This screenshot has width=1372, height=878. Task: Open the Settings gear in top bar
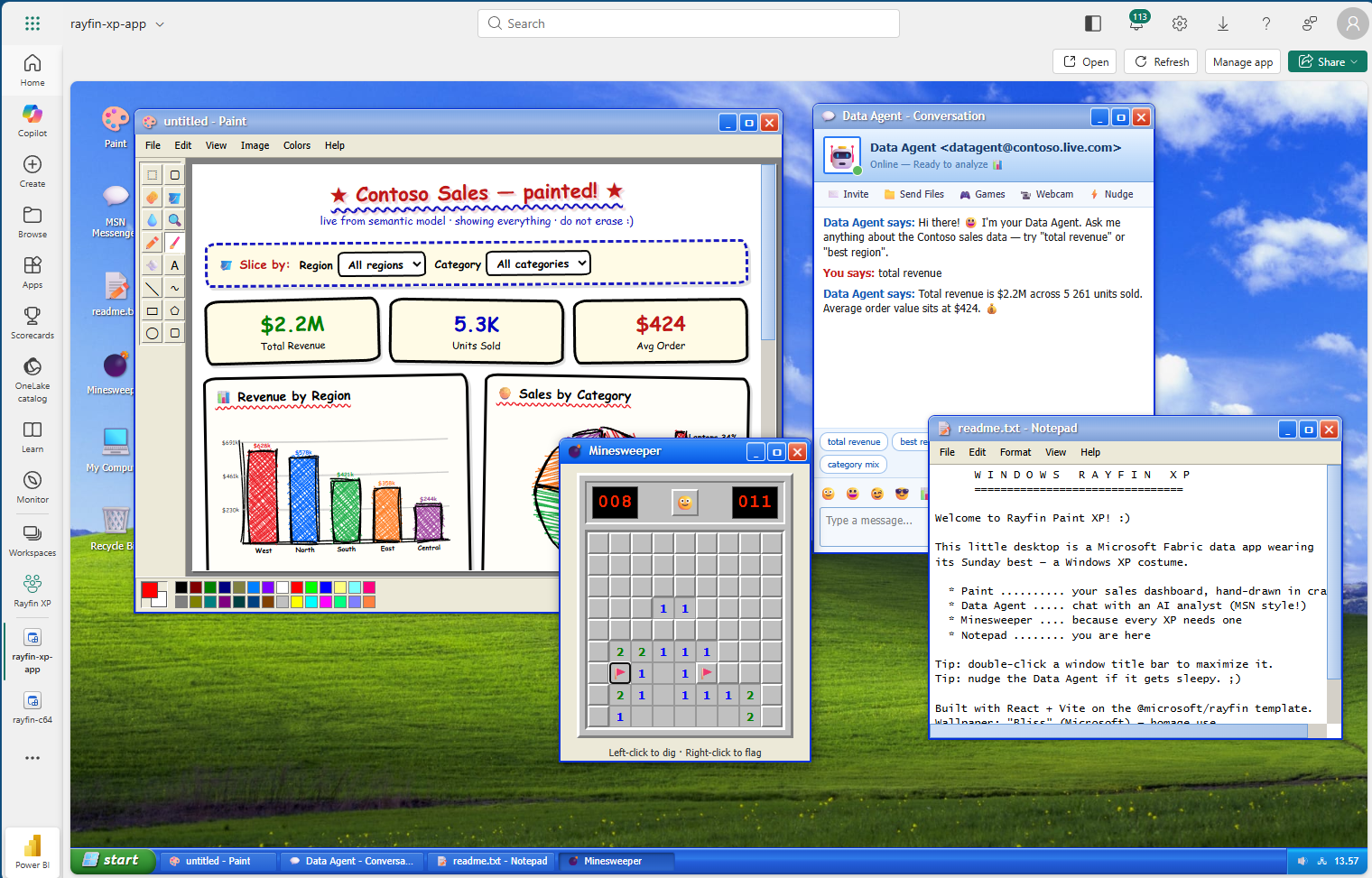(x=1180, y=23)
